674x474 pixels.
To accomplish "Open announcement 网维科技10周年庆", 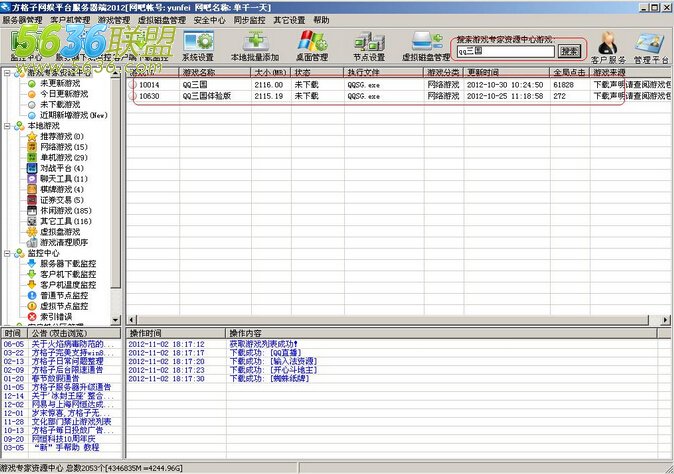I will (x=64, y=439).
